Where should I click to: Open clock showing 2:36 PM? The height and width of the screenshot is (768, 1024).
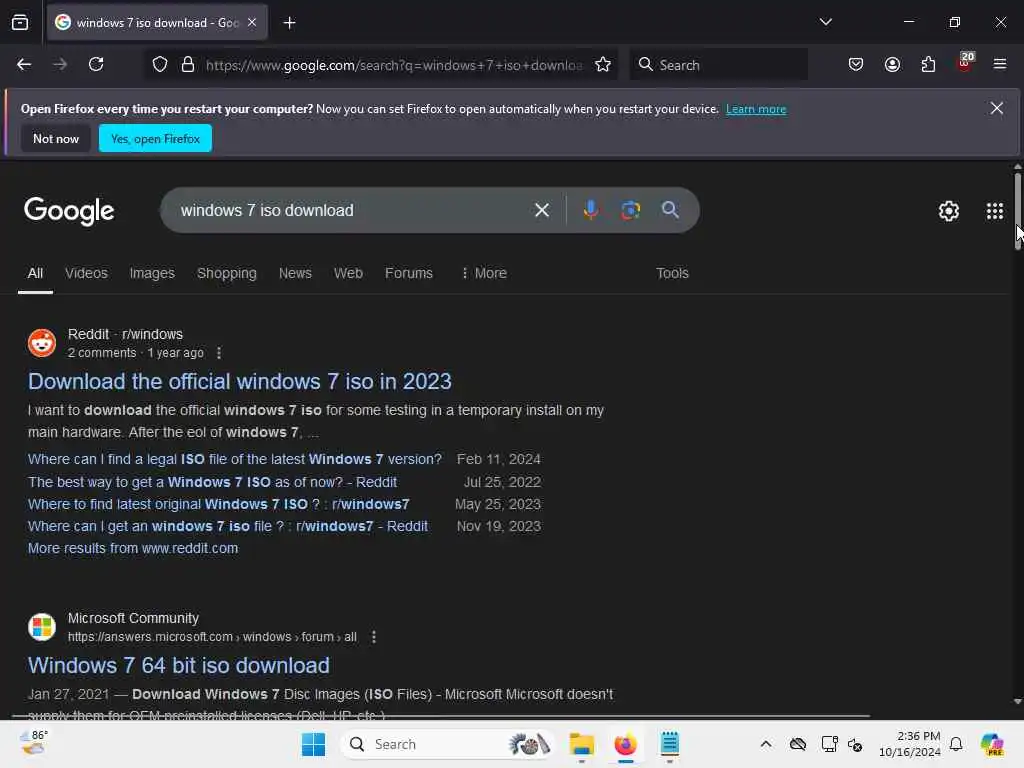click(x=910, y=744)
